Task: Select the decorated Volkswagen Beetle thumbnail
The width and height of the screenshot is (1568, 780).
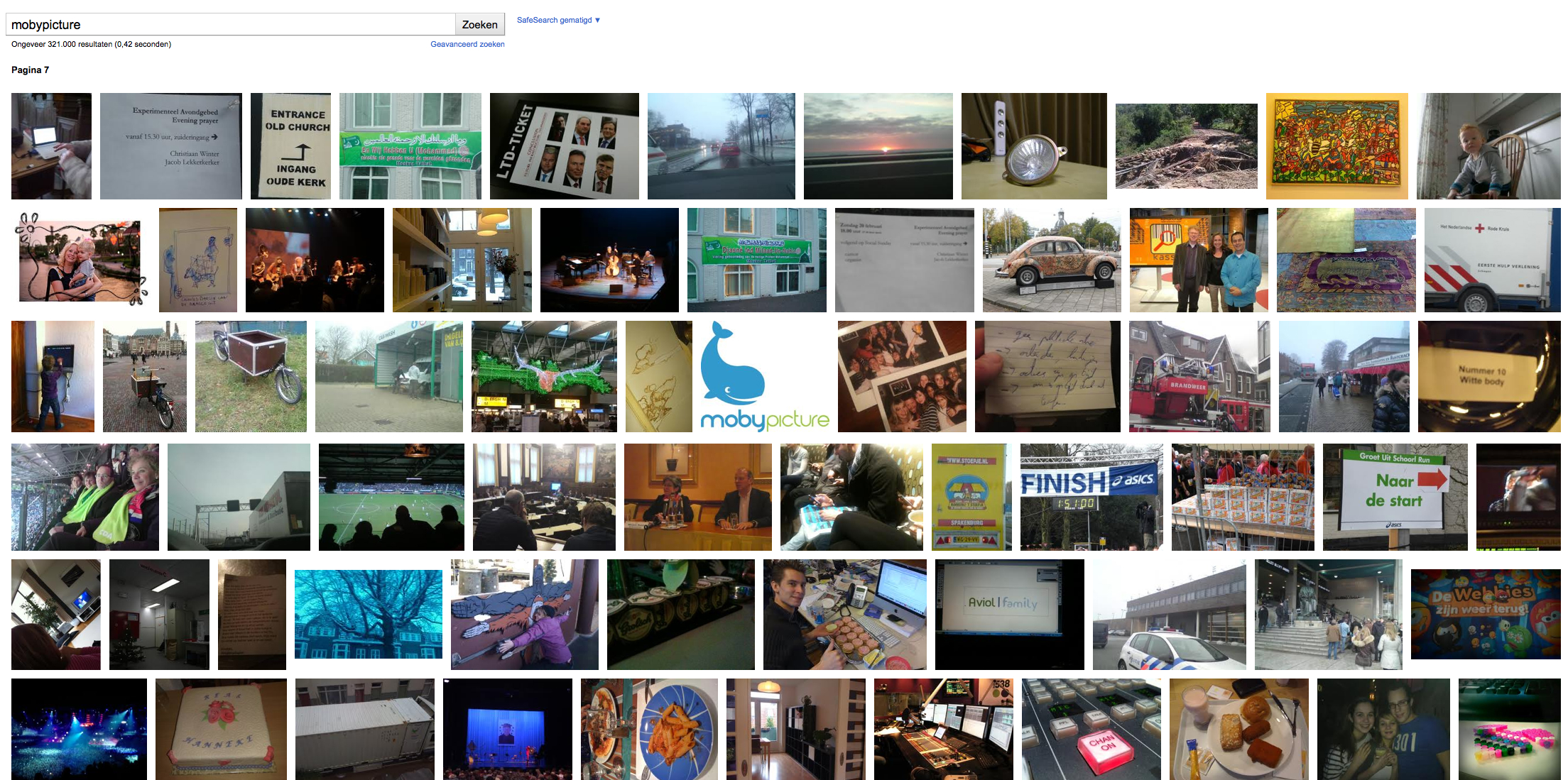Action: click(x=1051, y=260)
